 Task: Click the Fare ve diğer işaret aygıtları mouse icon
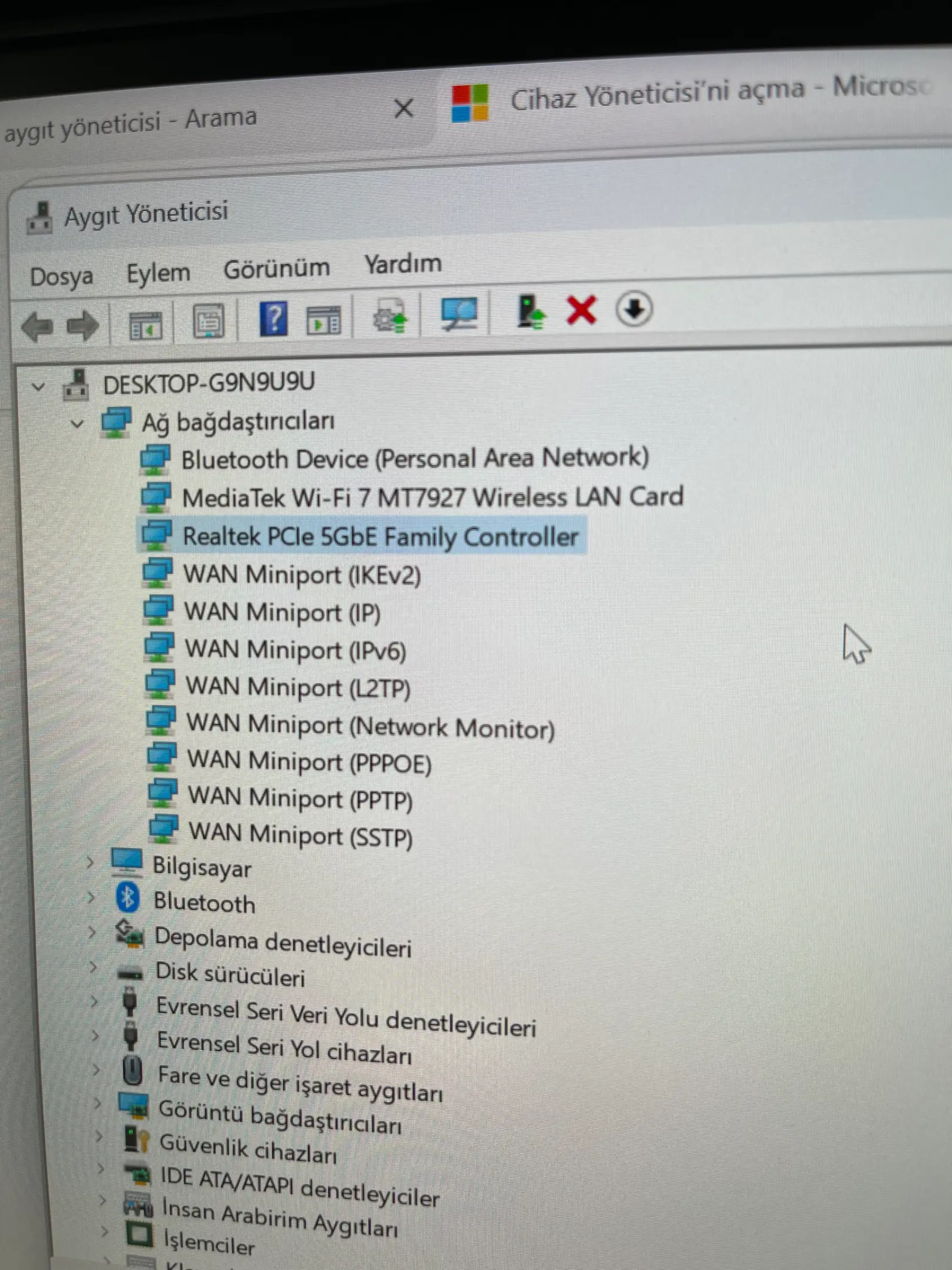click(x=133, y=1070)
